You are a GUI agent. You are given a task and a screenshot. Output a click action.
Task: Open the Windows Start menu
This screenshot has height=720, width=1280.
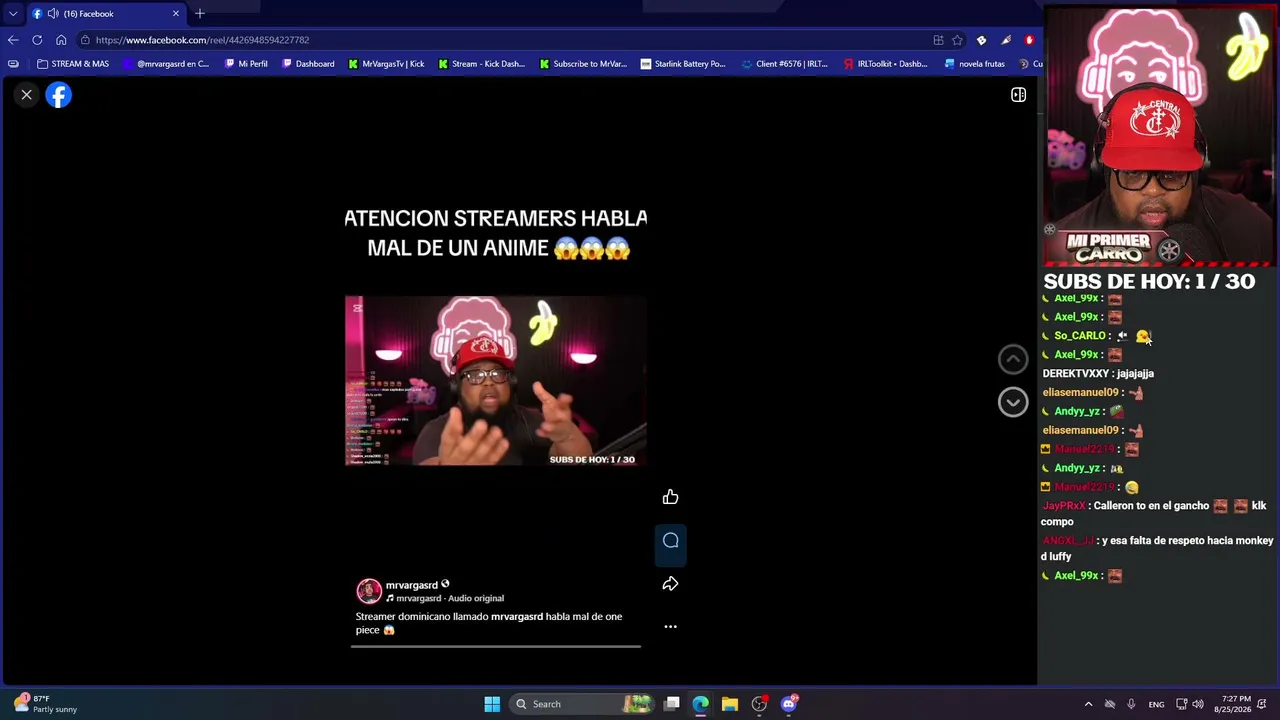(492, 704)
